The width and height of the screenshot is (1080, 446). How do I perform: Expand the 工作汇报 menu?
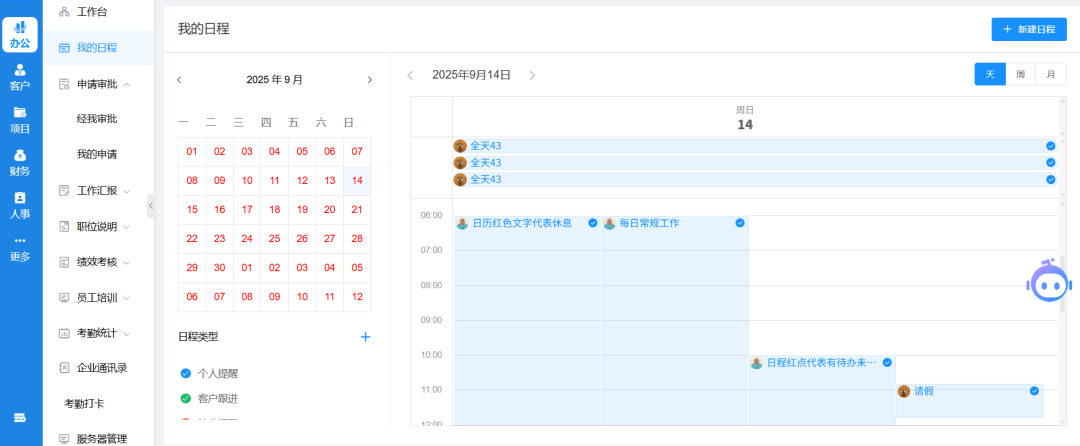(x=127, y=191)
